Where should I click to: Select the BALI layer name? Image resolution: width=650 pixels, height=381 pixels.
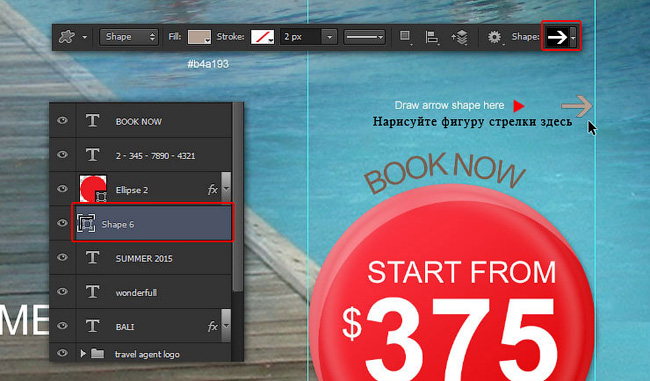125,327
